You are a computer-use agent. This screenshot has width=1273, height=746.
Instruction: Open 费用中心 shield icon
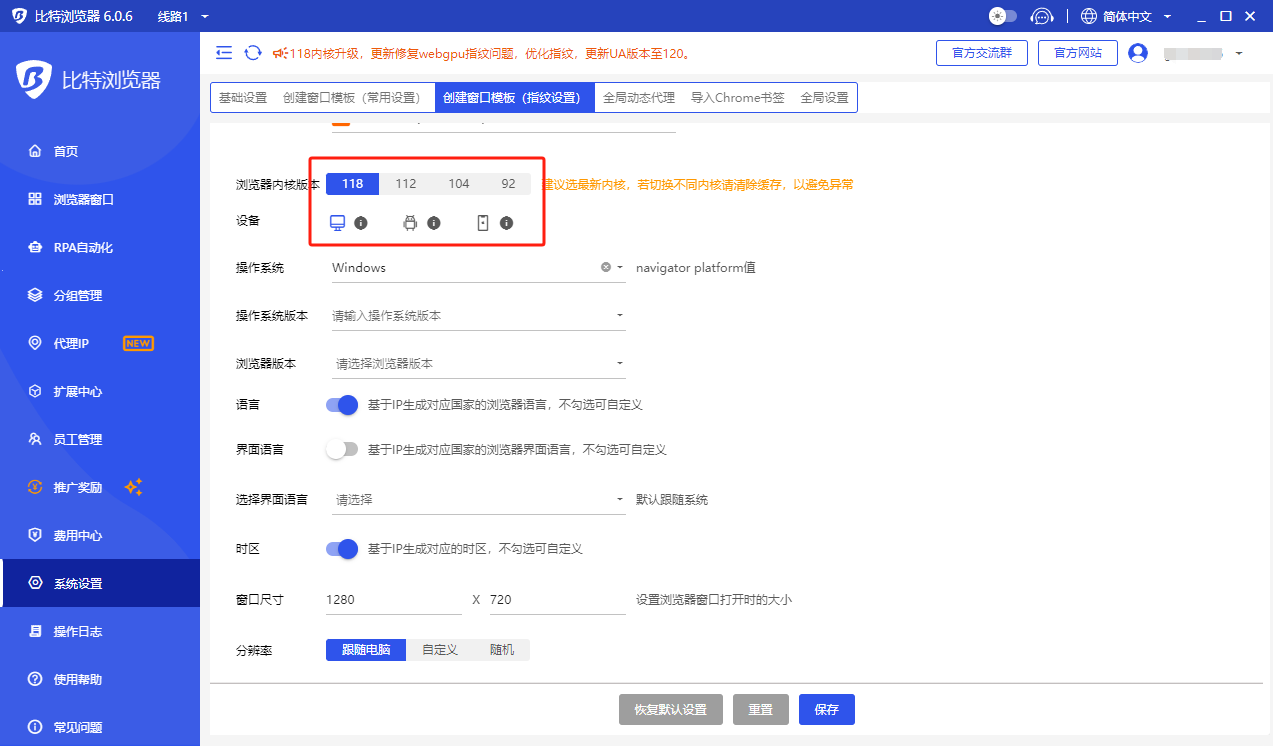click(35, 536)
